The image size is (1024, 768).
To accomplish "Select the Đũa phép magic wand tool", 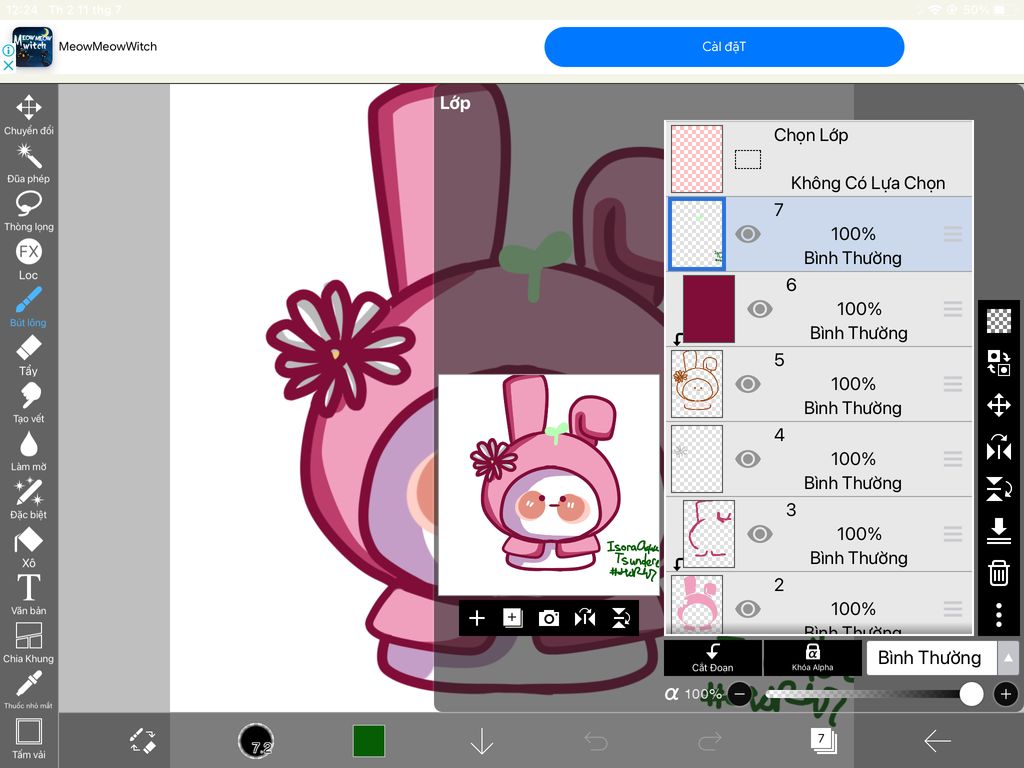I will tap(29, 163).
